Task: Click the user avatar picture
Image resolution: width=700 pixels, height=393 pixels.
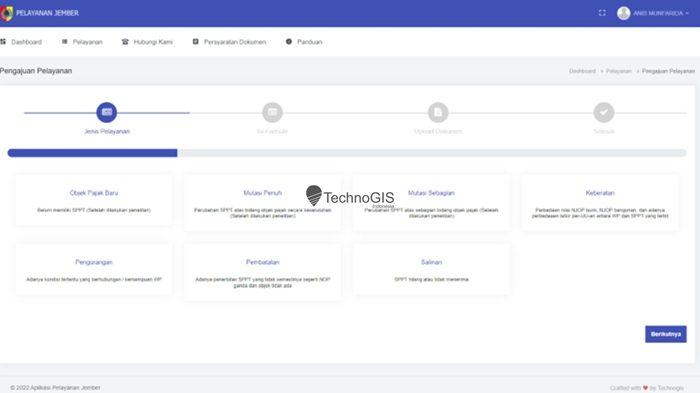Action: (x=623, y=13)
